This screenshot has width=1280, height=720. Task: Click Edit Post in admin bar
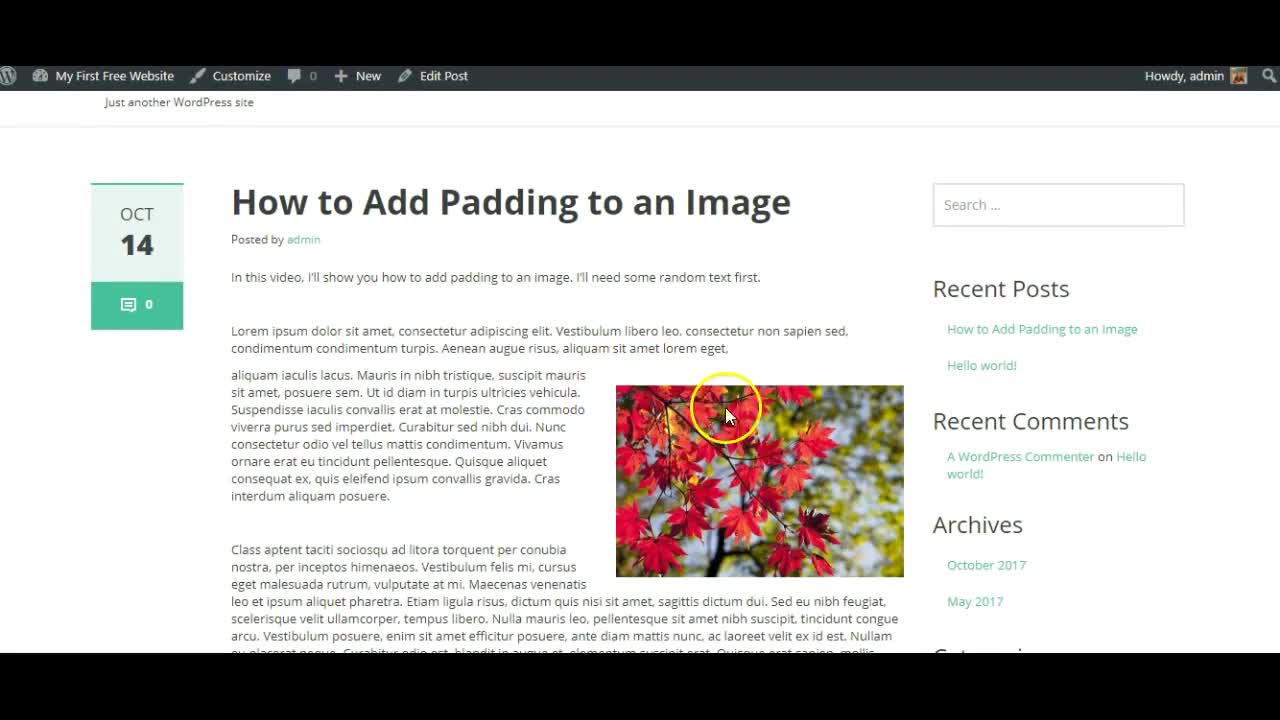(433, 76)
